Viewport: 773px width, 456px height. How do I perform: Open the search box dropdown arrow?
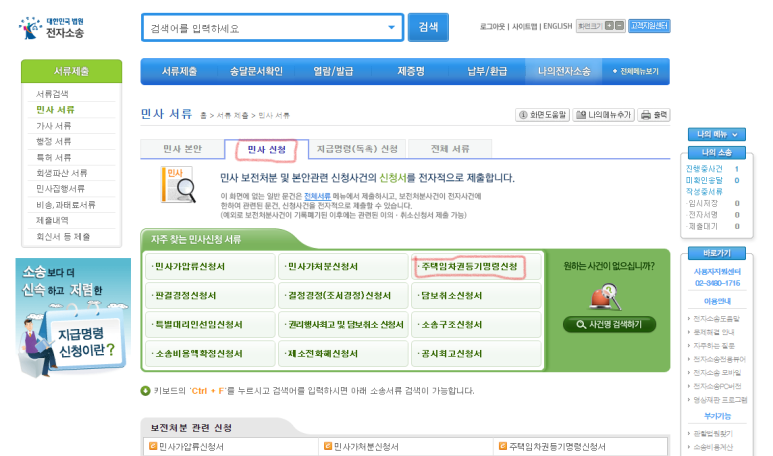[x=391, y=28]
